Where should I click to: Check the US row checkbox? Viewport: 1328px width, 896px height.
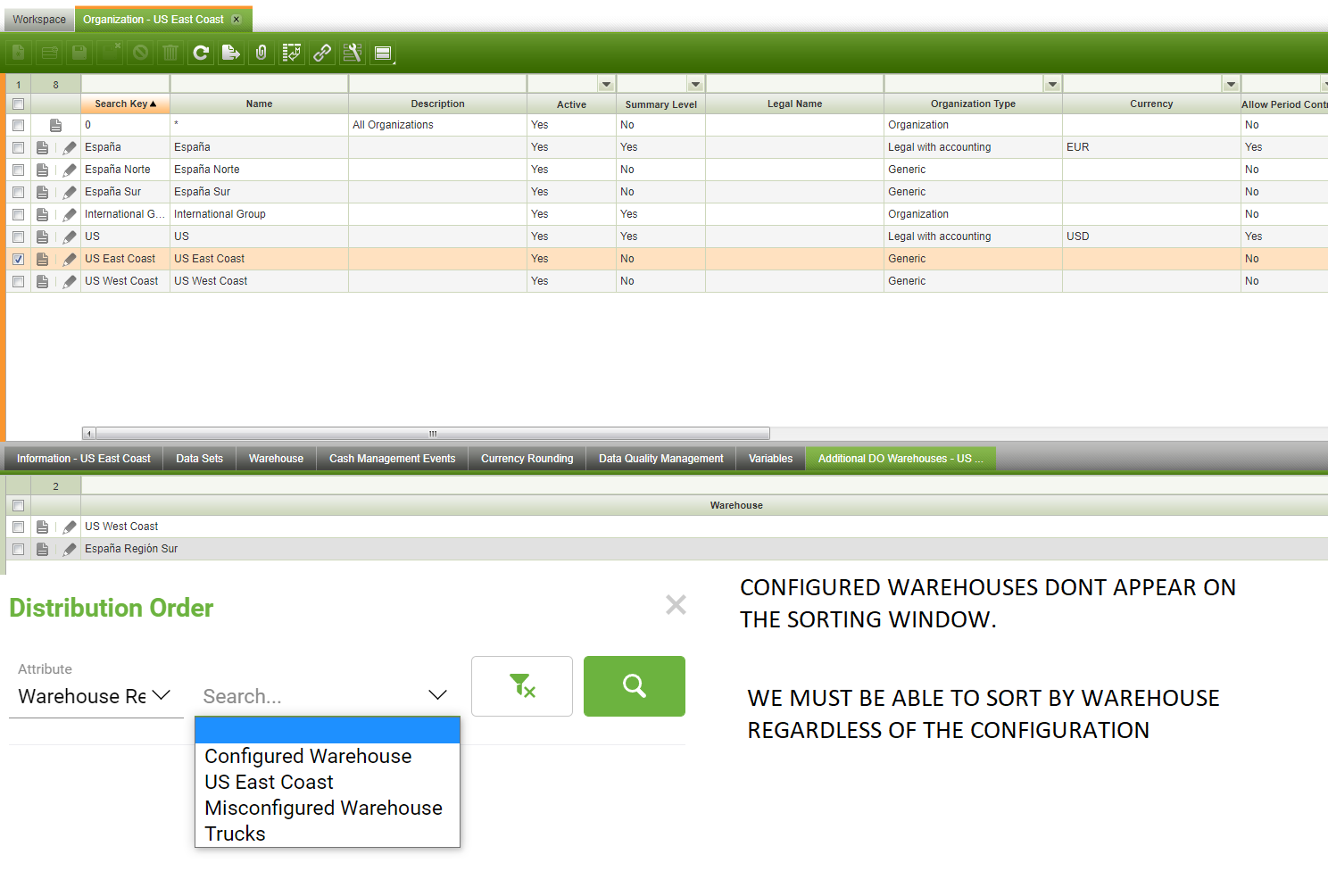click(x=18, y=236)
